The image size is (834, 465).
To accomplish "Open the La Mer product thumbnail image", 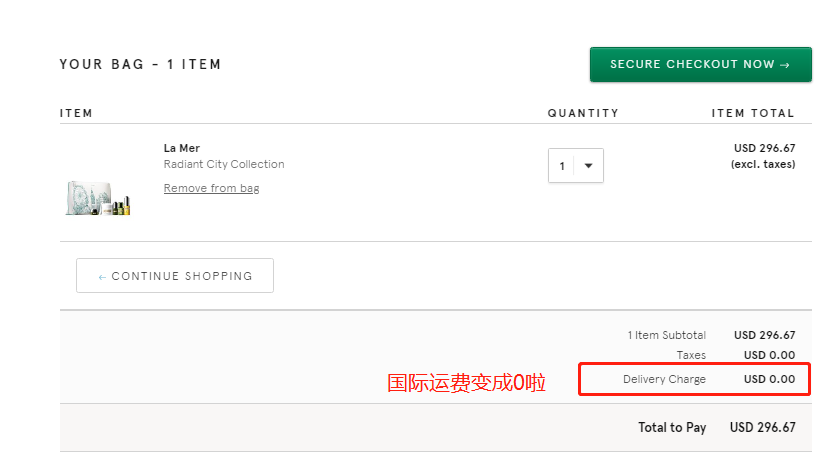I will click(x=99, y=197).
